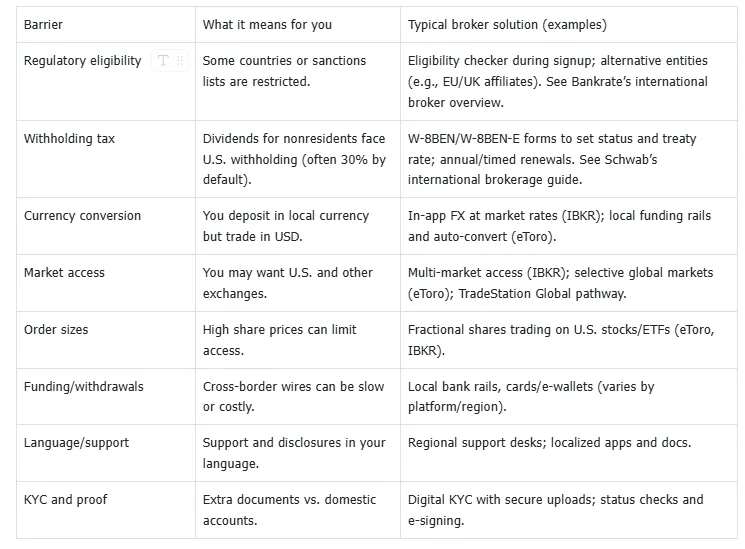Select the 'KYC and proof' cell

click(66, 499)
